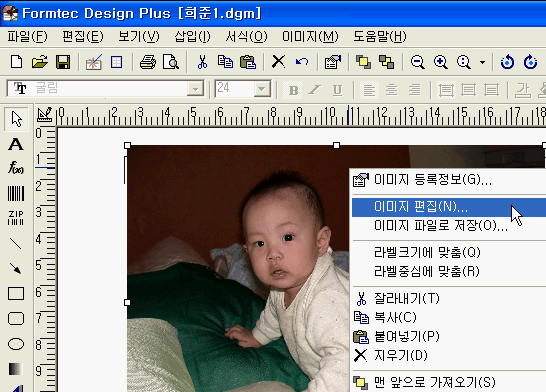Select the arrow line tool
The width and height of the screenshot is (546, 392).
pos(16,268)
